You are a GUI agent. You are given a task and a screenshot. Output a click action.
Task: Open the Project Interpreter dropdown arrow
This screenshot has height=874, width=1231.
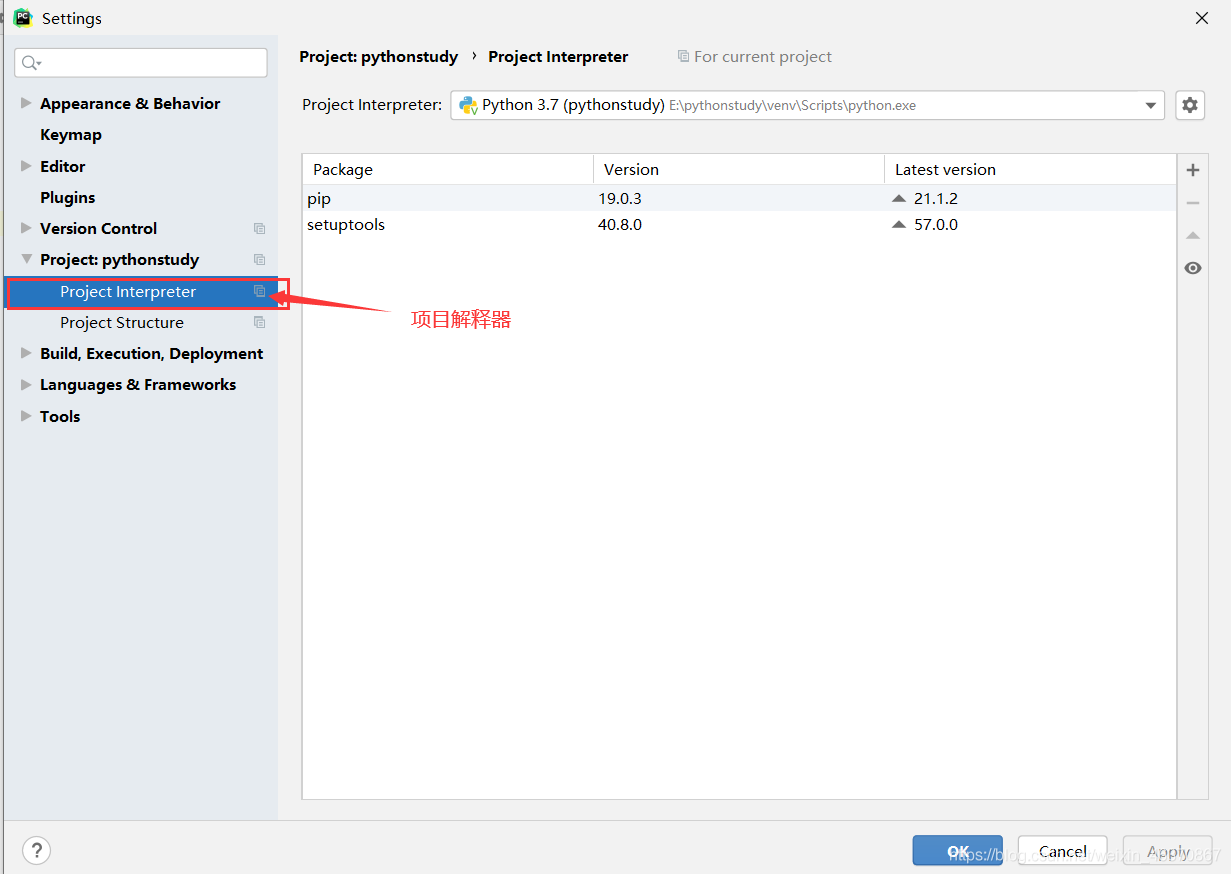tap(1150, 105)
